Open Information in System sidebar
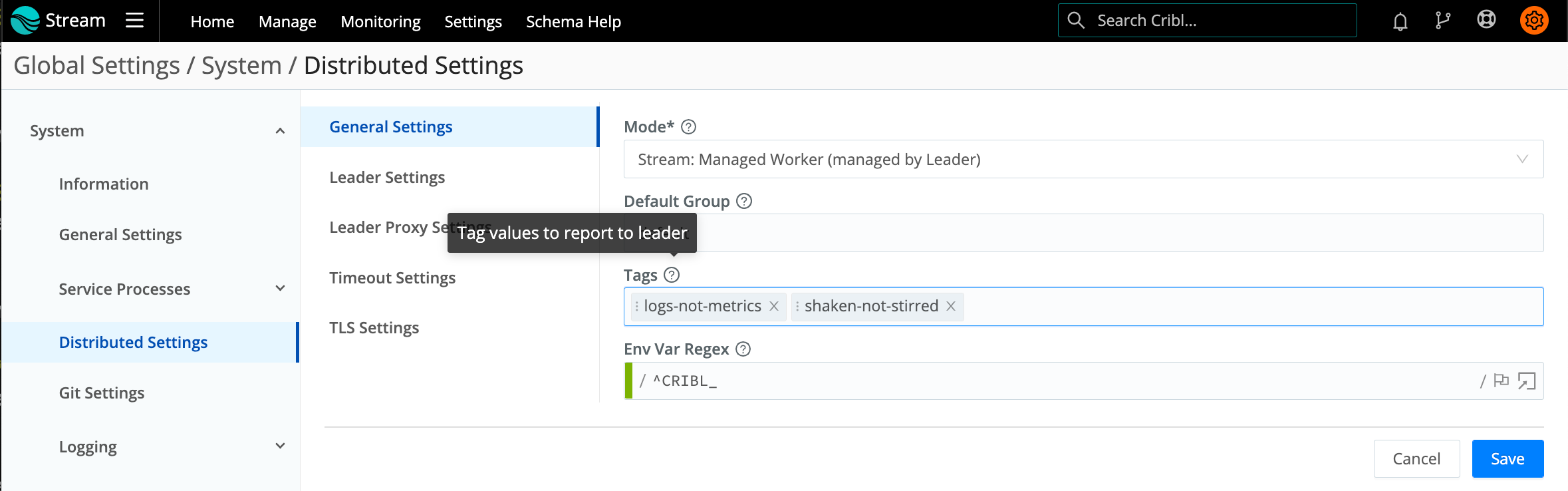1568x491 pixels. tap(104, 184)
